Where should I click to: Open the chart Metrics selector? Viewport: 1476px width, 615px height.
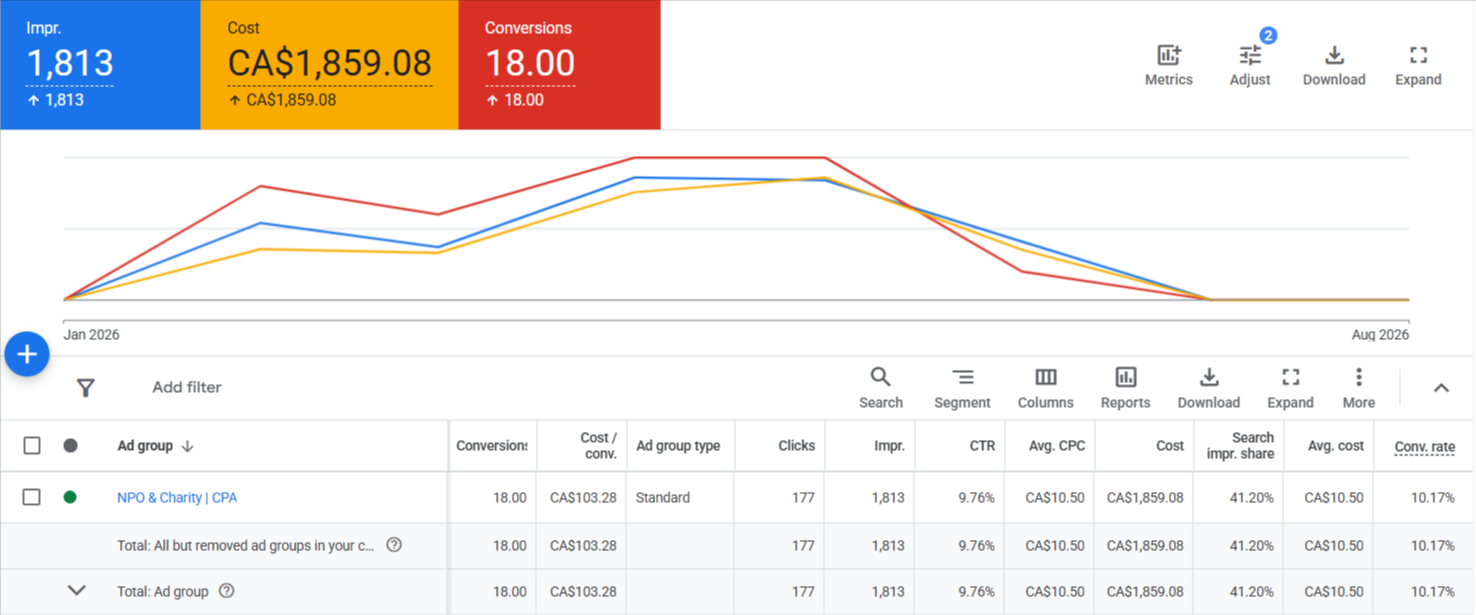click(x=1168, y=66)
